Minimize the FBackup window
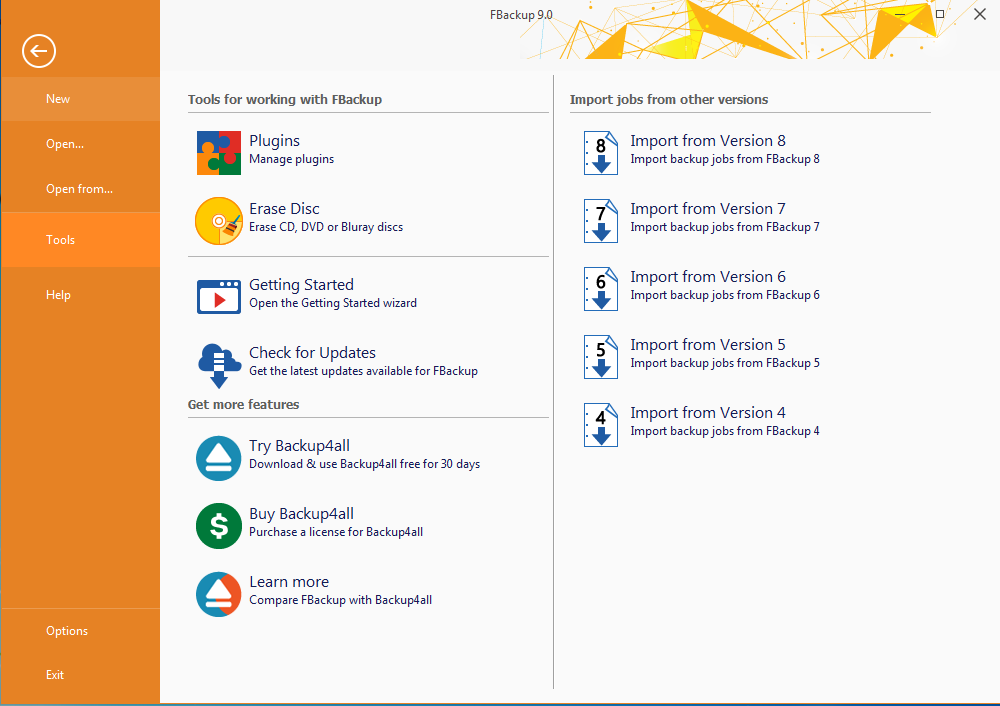Screen dimensions: 1000x706 point(900,14)
